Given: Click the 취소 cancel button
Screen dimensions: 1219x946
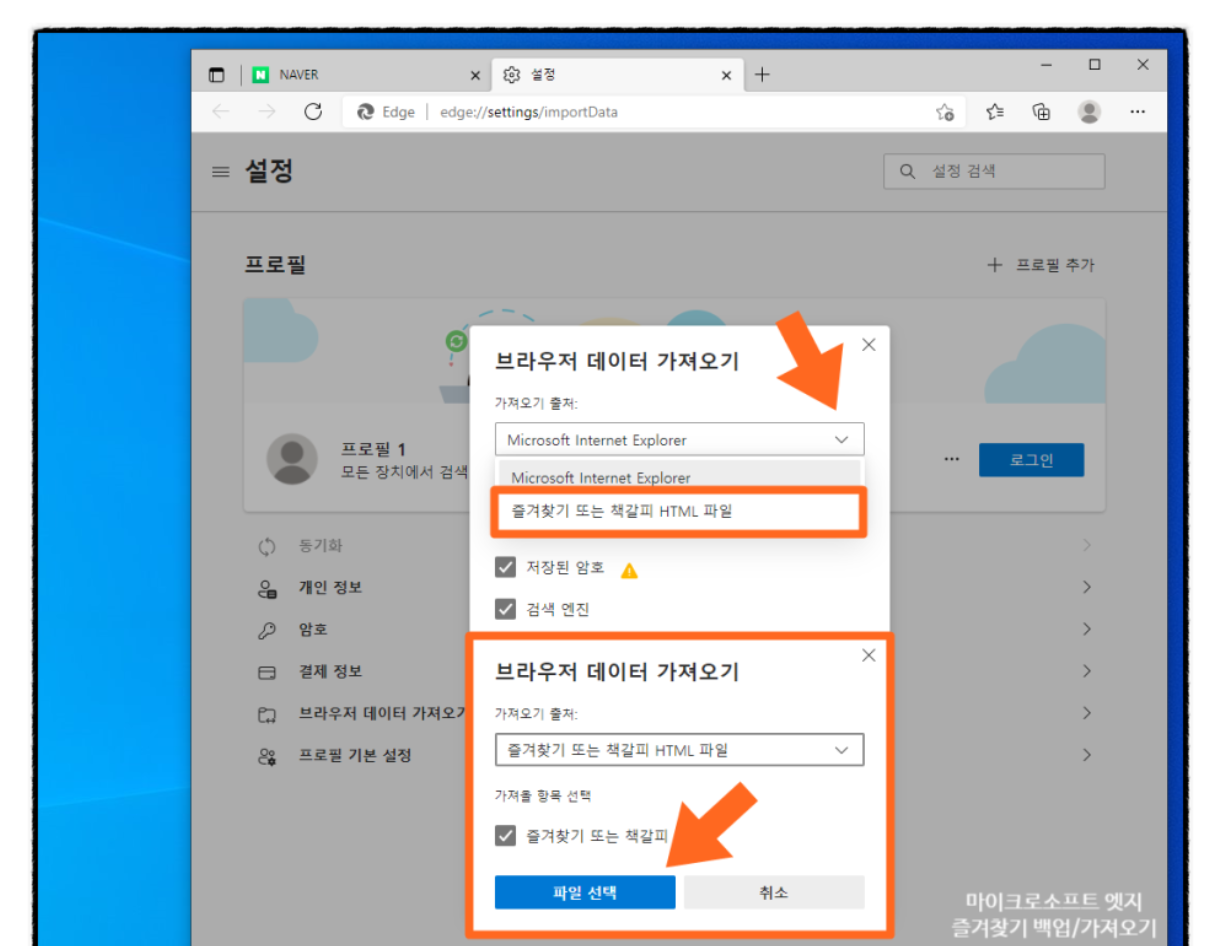Looking at the screenshot, I should (774, 892).
